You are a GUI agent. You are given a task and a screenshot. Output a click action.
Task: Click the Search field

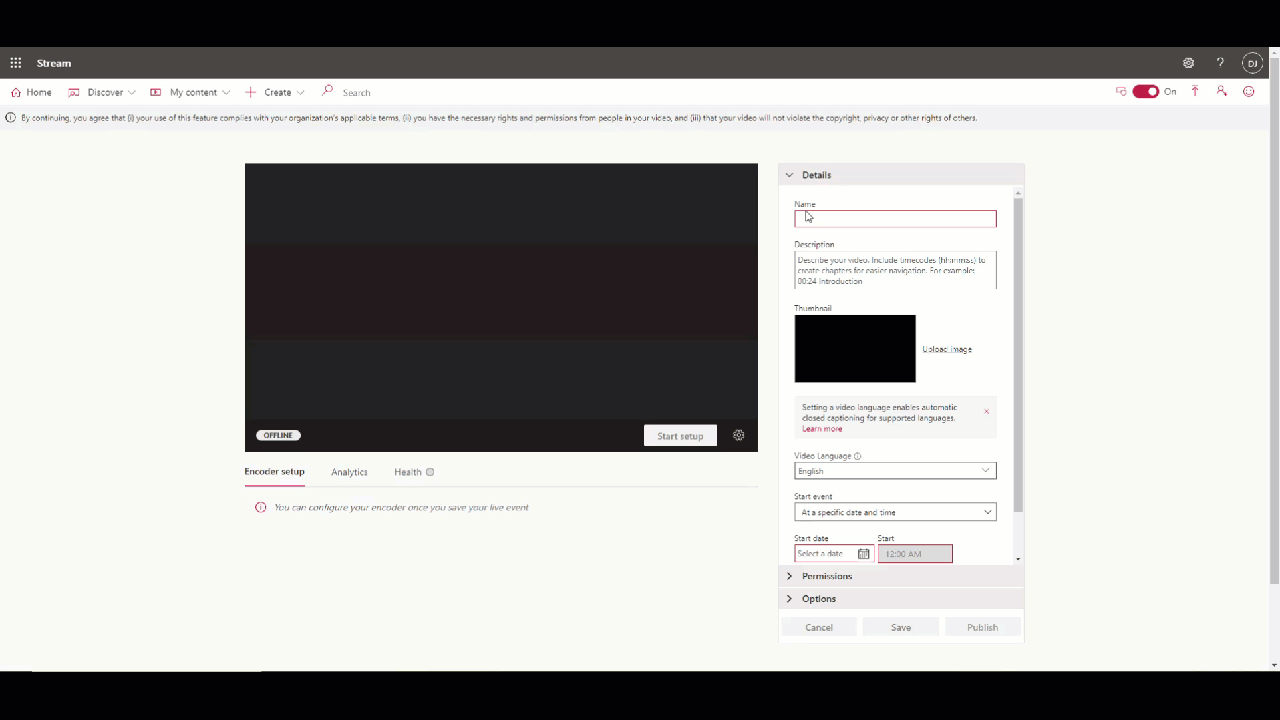(x=357, y=92)
